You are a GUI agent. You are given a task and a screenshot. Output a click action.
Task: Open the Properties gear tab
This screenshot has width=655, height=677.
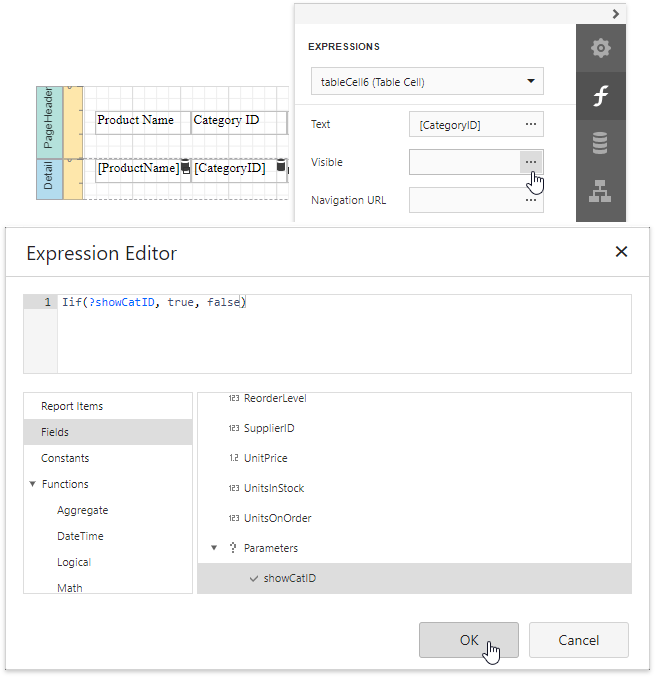[600, 48]
